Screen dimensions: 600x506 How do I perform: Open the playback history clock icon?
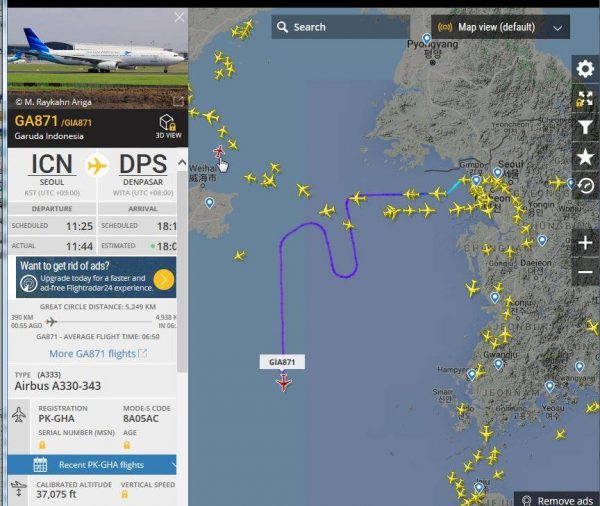pyautogui.click(x=585, y=186)
